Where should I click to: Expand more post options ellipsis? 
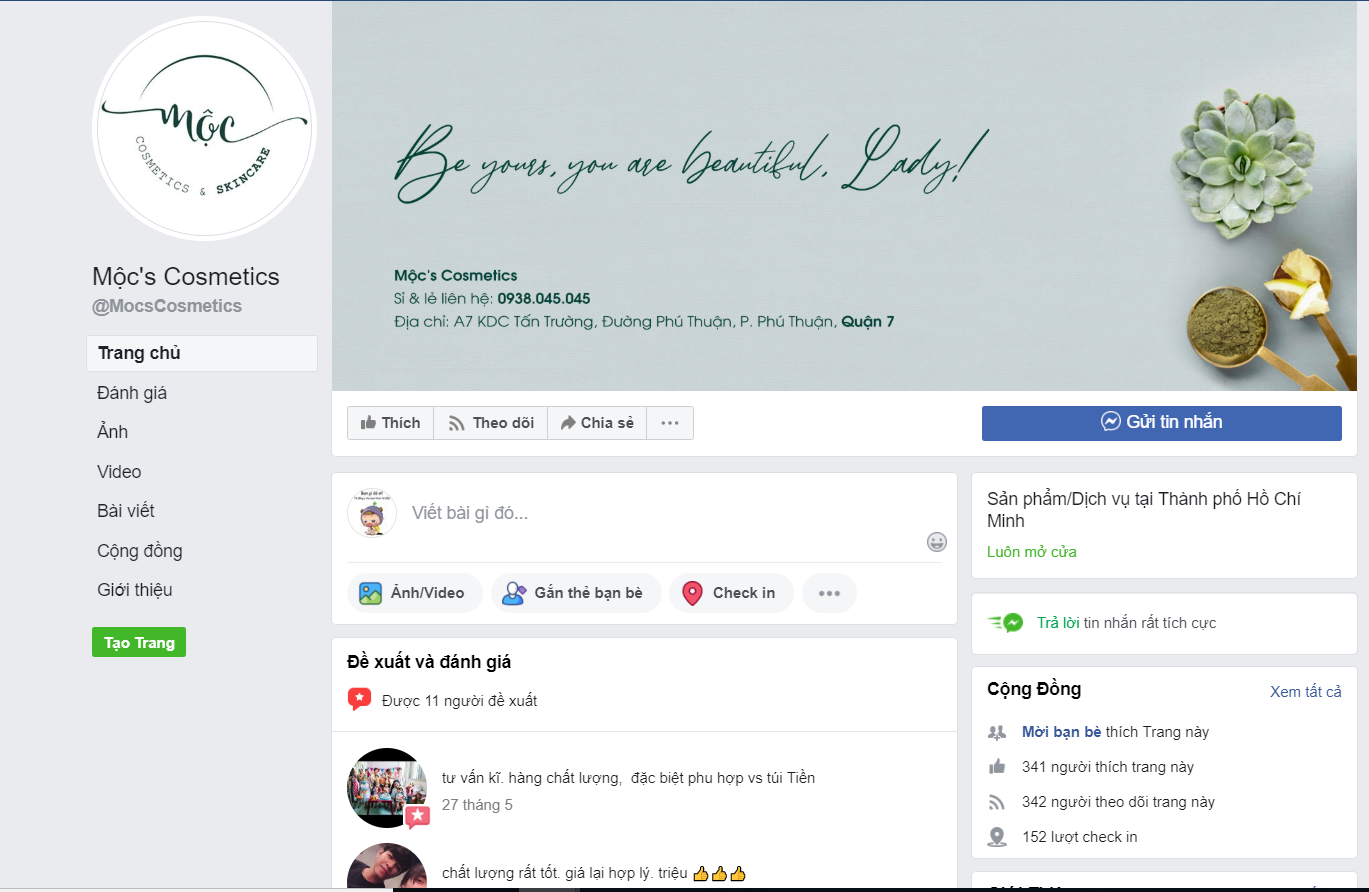[829, 593]
